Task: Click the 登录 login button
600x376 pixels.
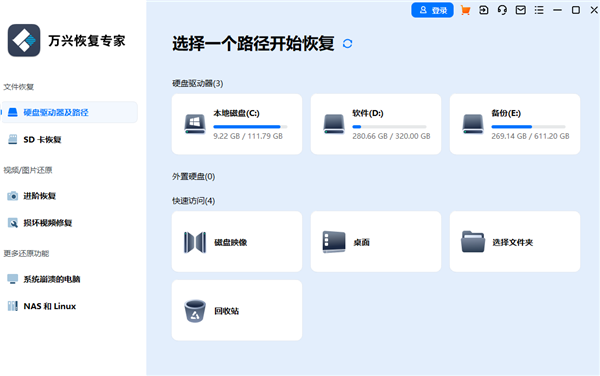Action: click(432, 10)
